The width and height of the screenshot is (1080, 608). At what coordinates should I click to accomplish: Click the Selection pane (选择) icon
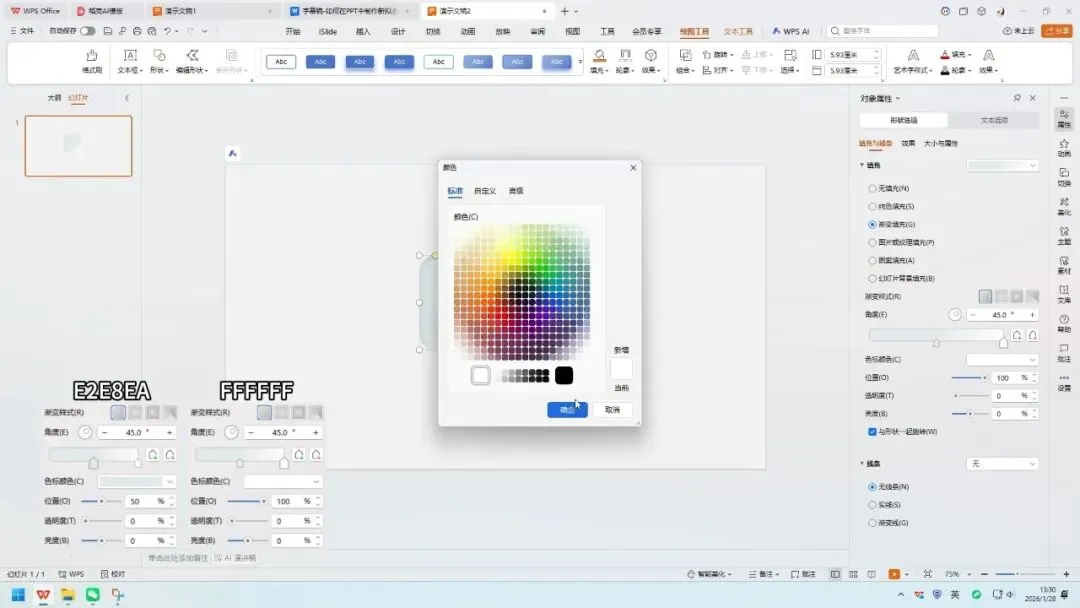(790, 56)
